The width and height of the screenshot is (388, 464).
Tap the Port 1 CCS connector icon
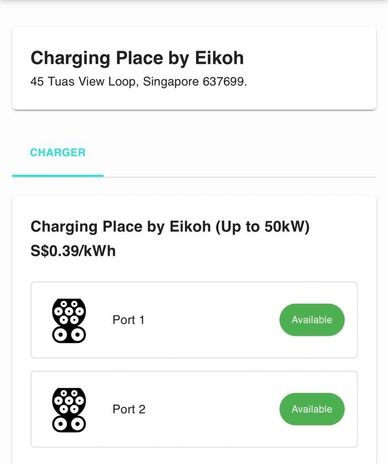coord(69,321)
